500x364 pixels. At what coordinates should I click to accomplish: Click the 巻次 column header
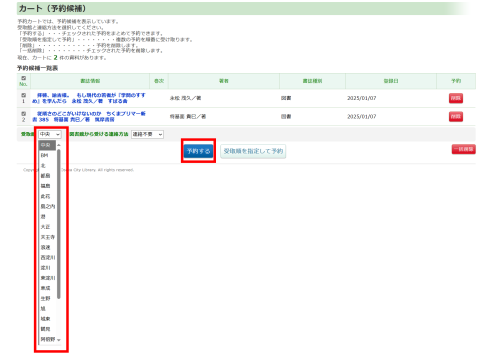coord(159,81)
